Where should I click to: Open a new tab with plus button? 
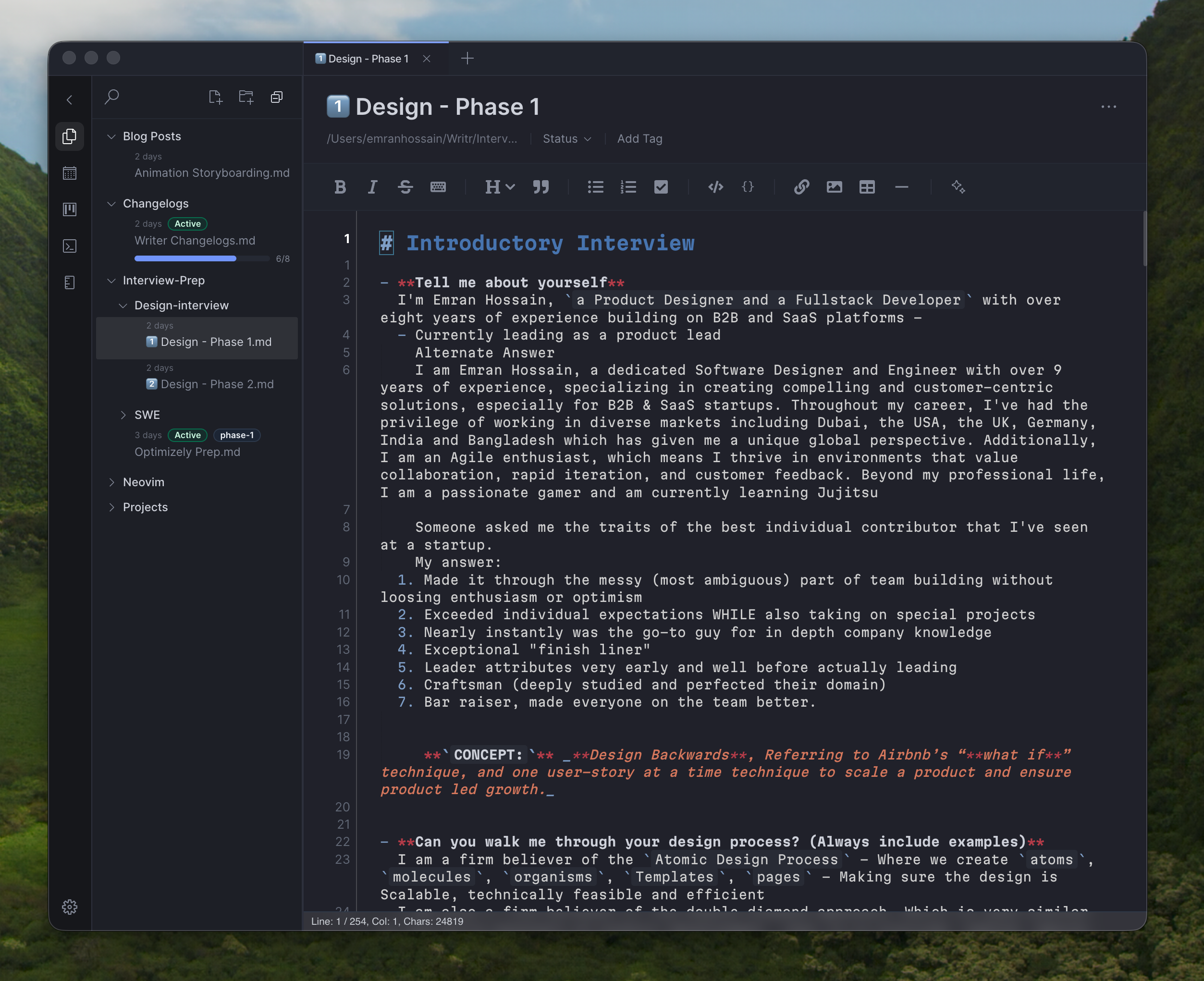[467, 58]
